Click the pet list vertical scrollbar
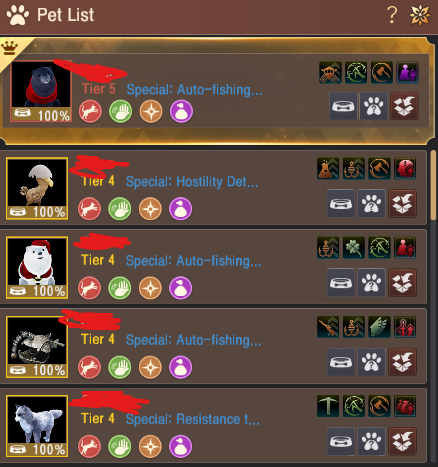Image resolution: width=438 pixels, height=467 pixels. point(434,185)
